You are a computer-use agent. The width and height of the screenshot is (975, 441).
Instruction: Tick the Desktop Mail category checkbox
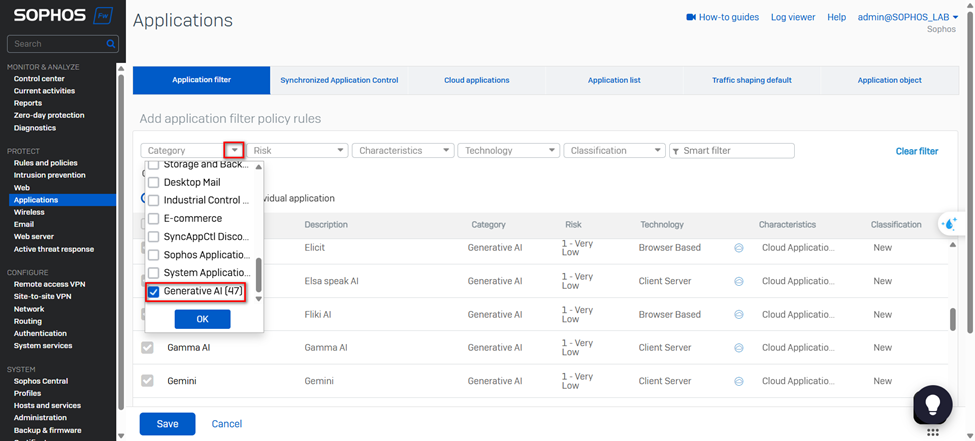tap(154, 183)
